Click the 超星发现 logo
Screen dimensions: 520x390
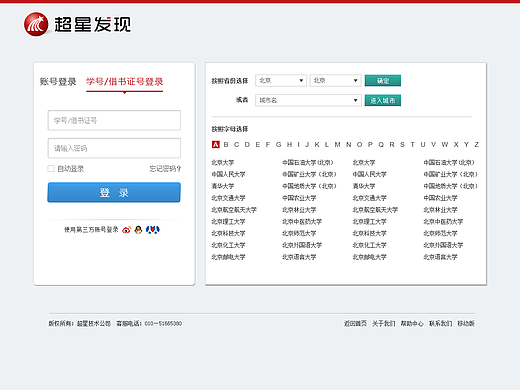(77, 24)
